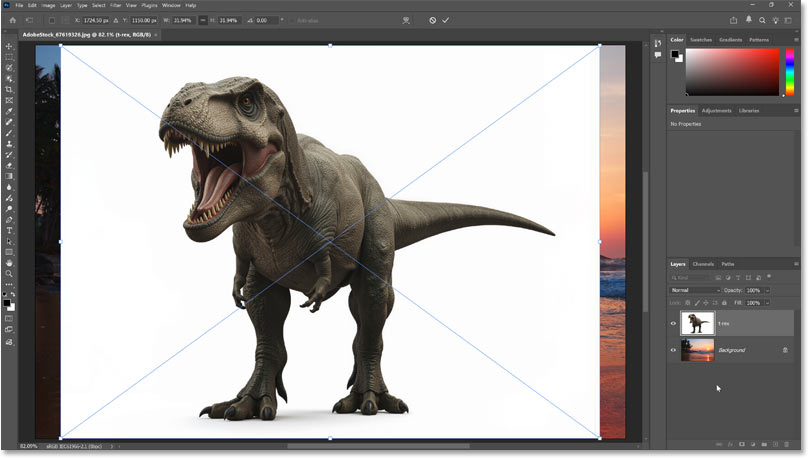
Task: Select the Move tool
Action: 9,46
